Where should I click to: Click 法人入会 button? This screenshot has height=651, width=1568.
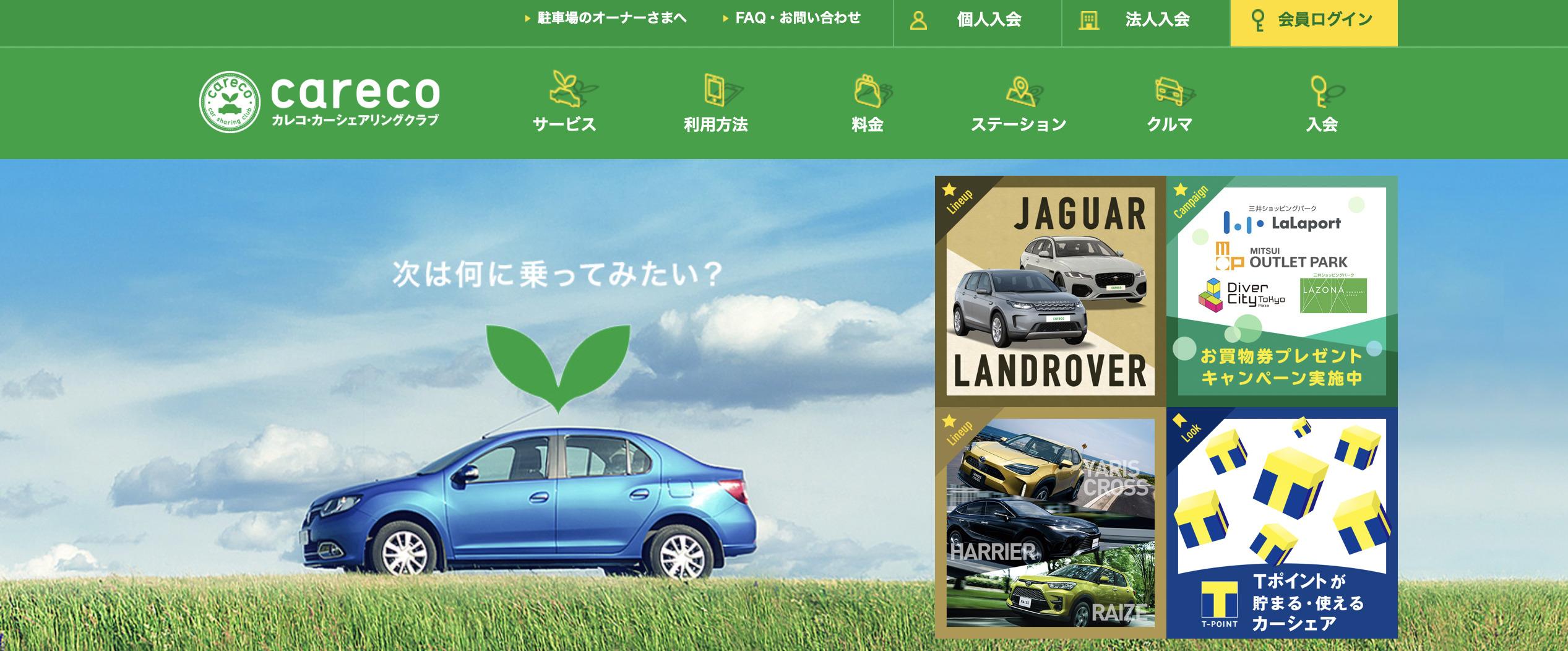[x=1146, y=23]
